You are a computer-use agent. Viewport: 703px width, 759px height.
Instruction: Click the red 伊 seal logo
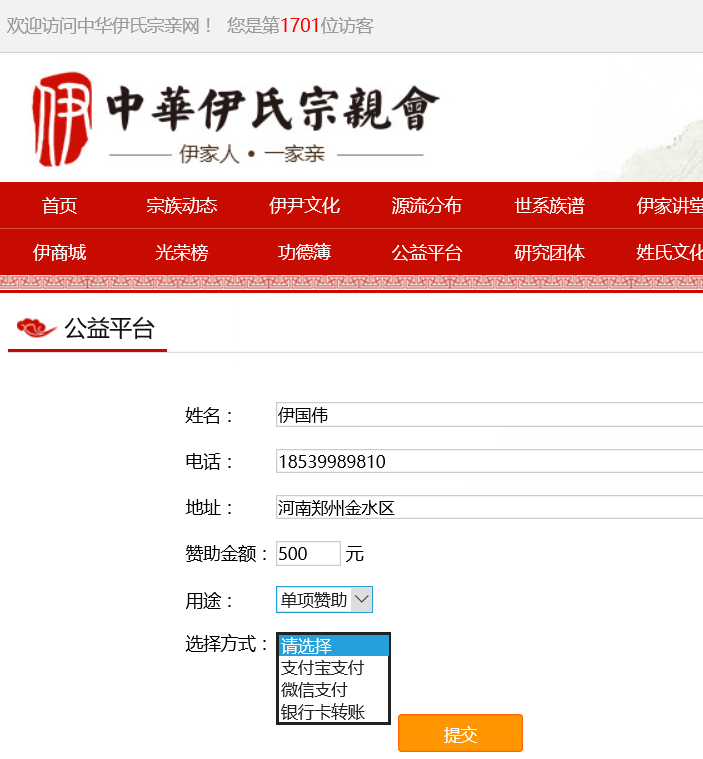click(62, 119)
